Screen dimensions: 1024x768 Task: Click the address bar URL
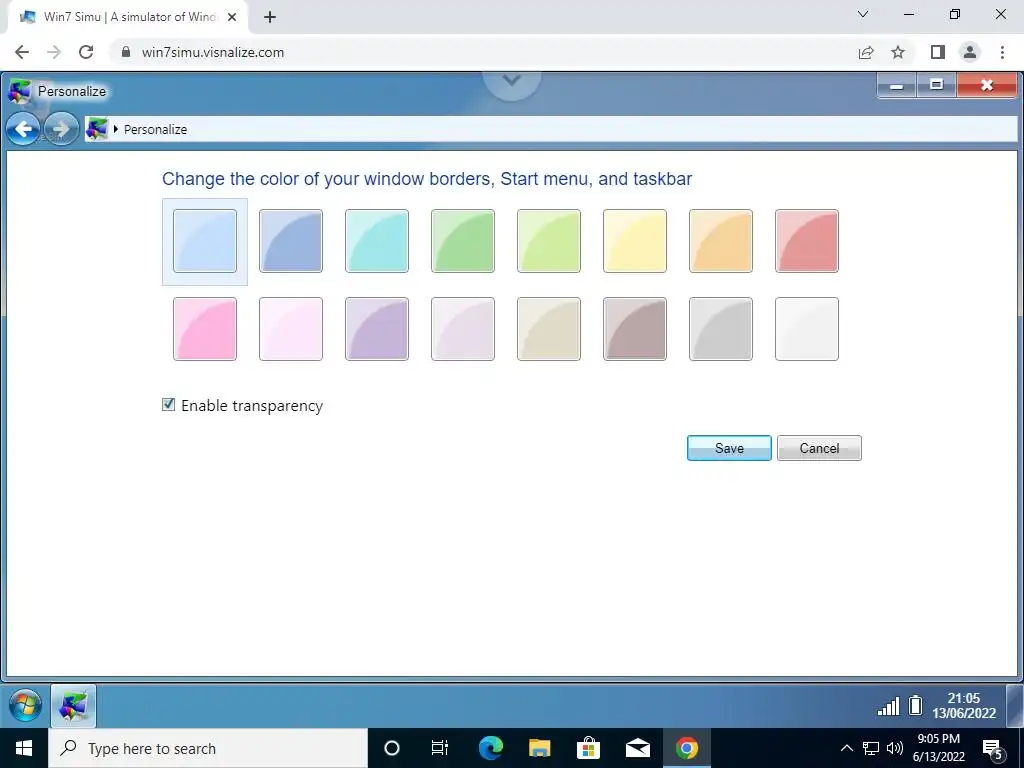[x=213, y=53]
